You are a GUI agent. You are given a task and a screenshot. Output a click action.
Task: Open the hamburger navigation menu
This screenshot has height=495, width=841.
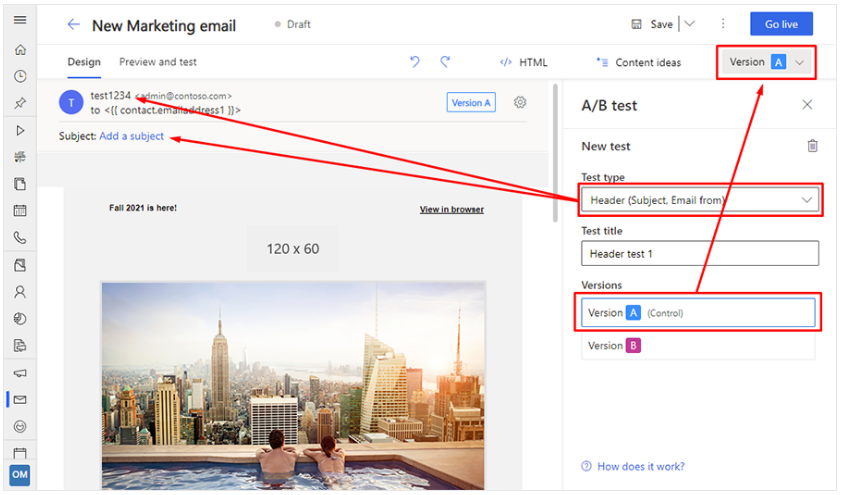[20, 20]
